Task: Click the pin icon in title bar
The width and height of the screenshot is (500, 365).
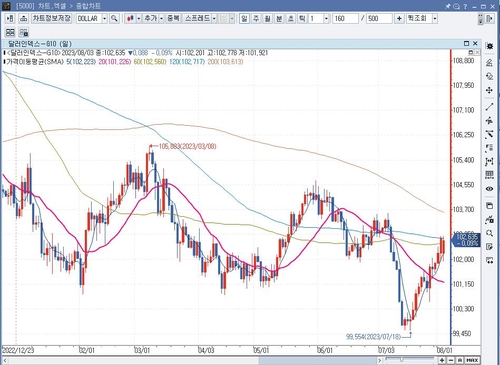Action: [x=448, y=6]
